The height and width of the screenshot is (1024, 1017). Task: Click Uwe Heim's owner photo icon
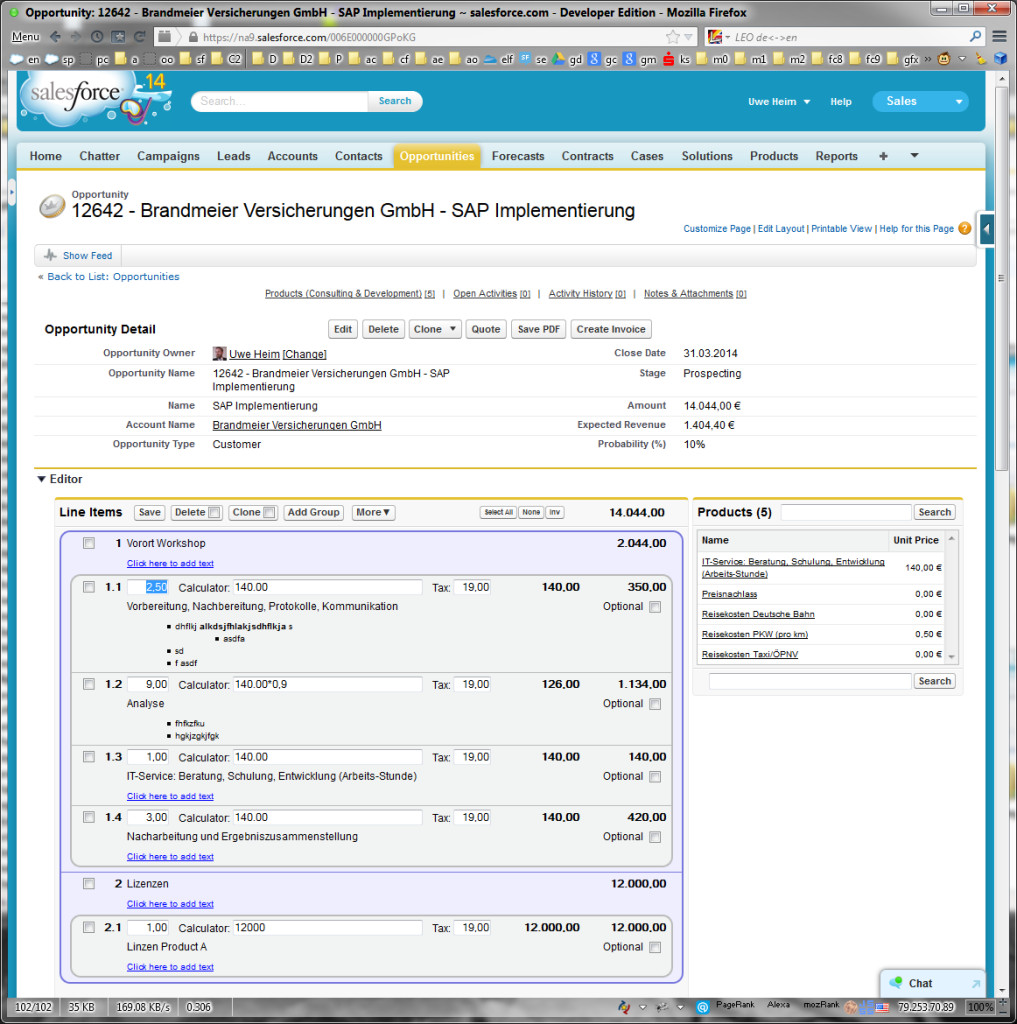tap(220, 354)
